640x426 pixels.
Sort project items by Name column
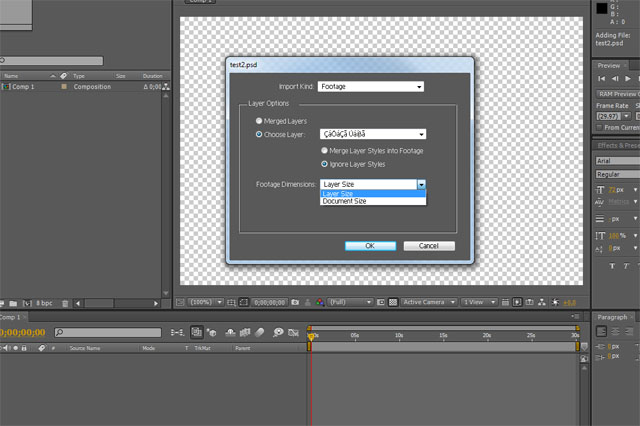coord(11,76)
